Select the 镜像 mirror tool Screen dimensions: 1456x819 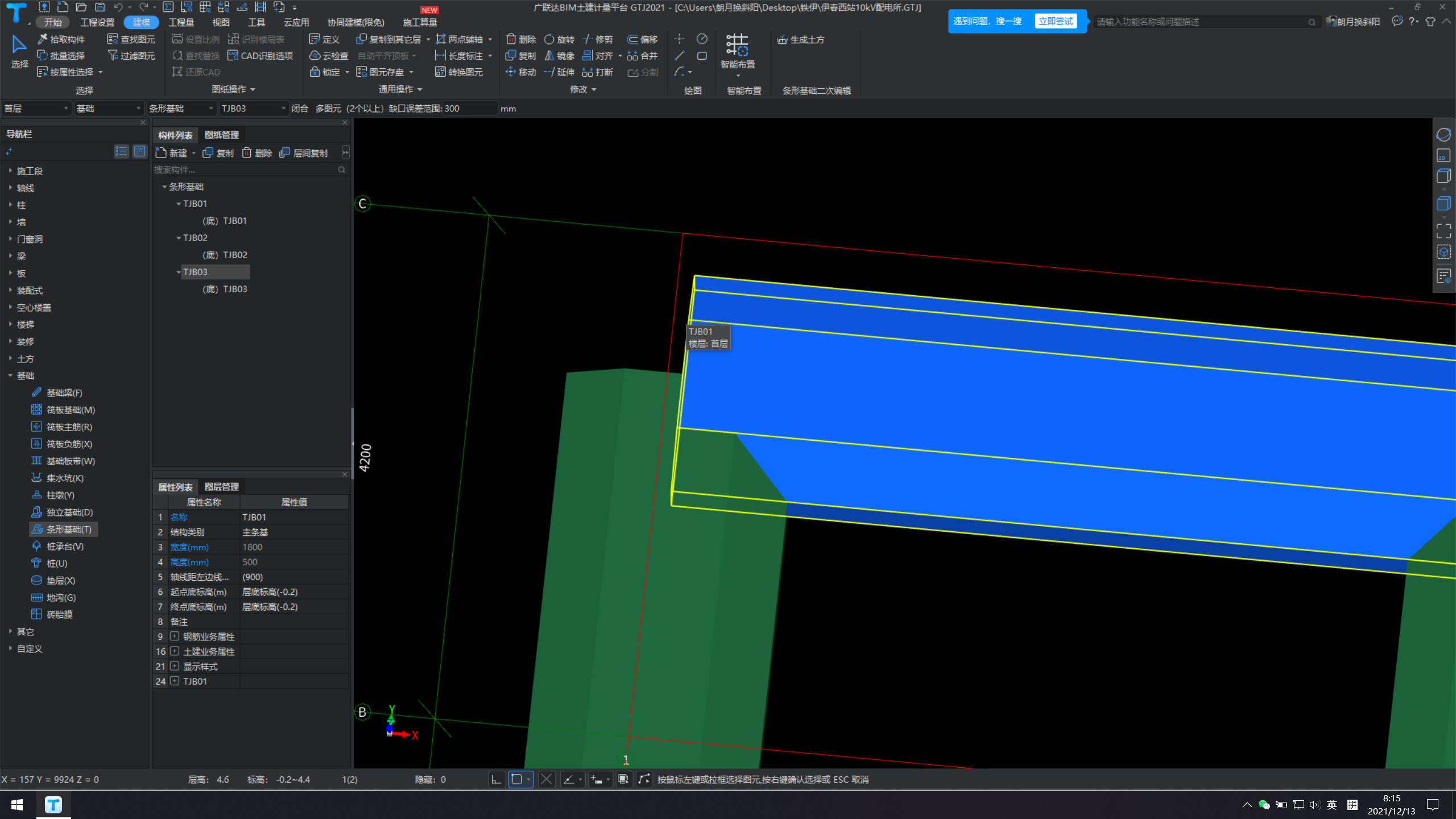[x=560, y=56]
